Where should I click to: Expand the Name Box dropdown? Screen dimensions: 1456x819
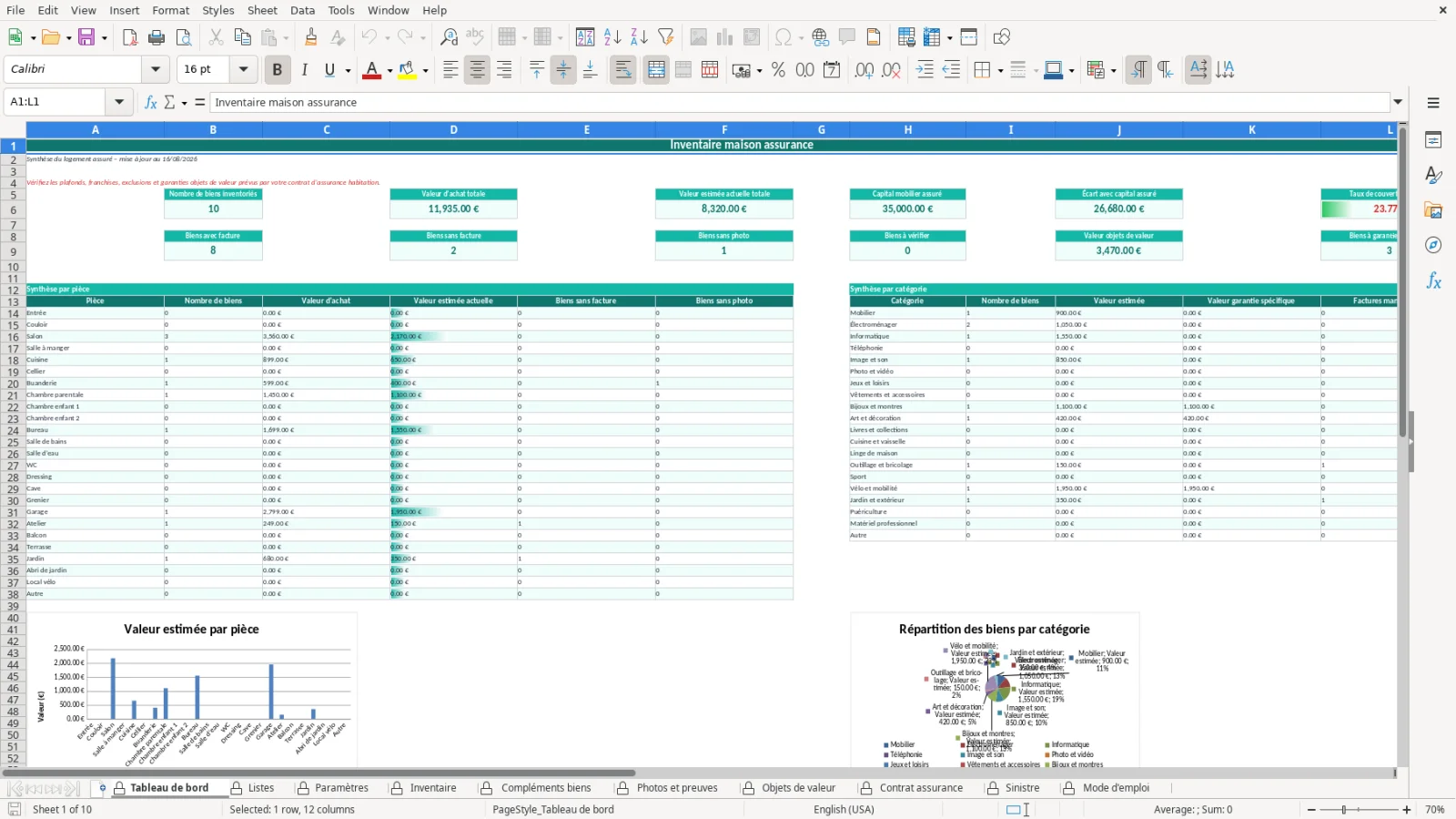pyautogui.click(x=119, y=102)
